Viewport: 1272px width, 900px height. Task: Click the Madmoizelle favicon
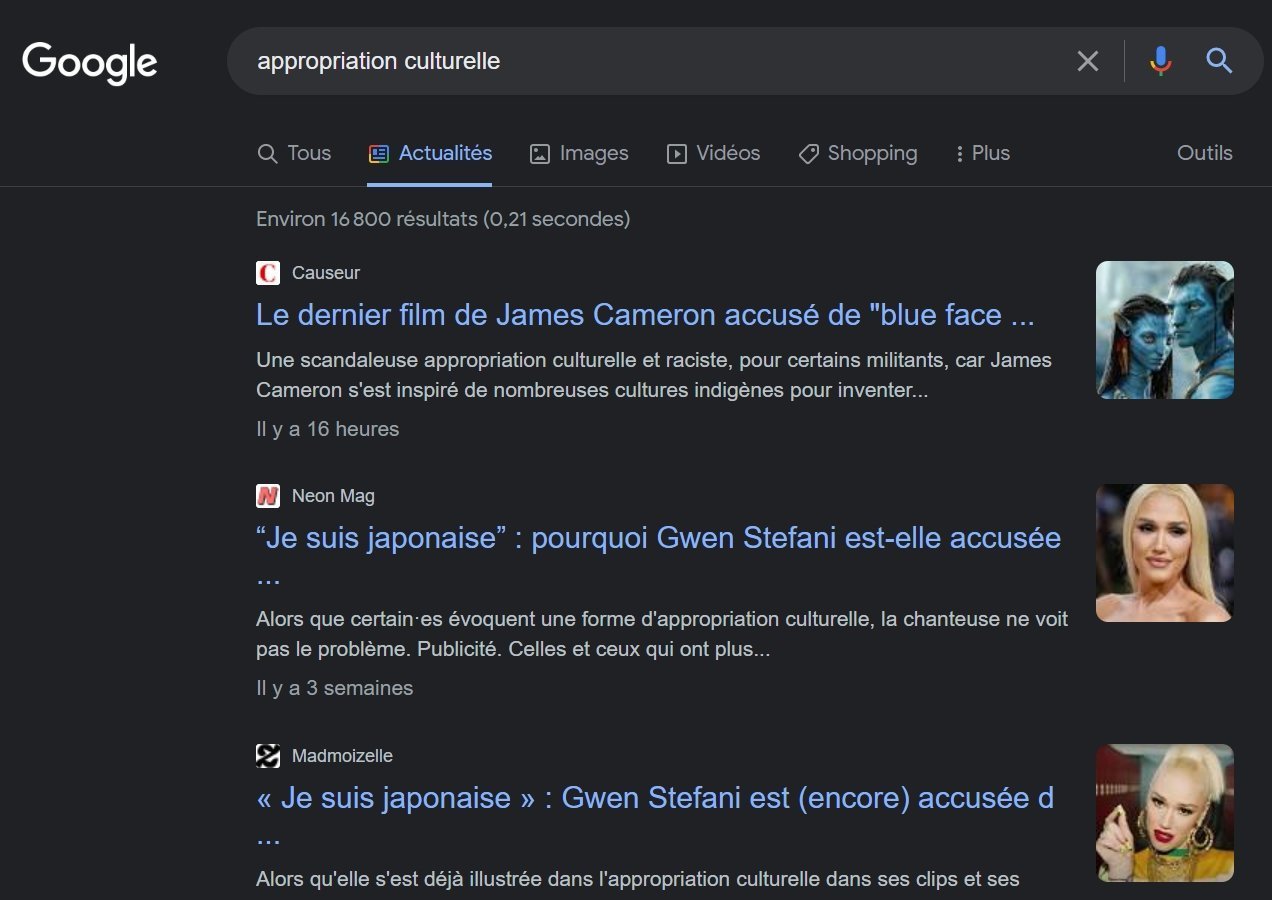point(268,756)
